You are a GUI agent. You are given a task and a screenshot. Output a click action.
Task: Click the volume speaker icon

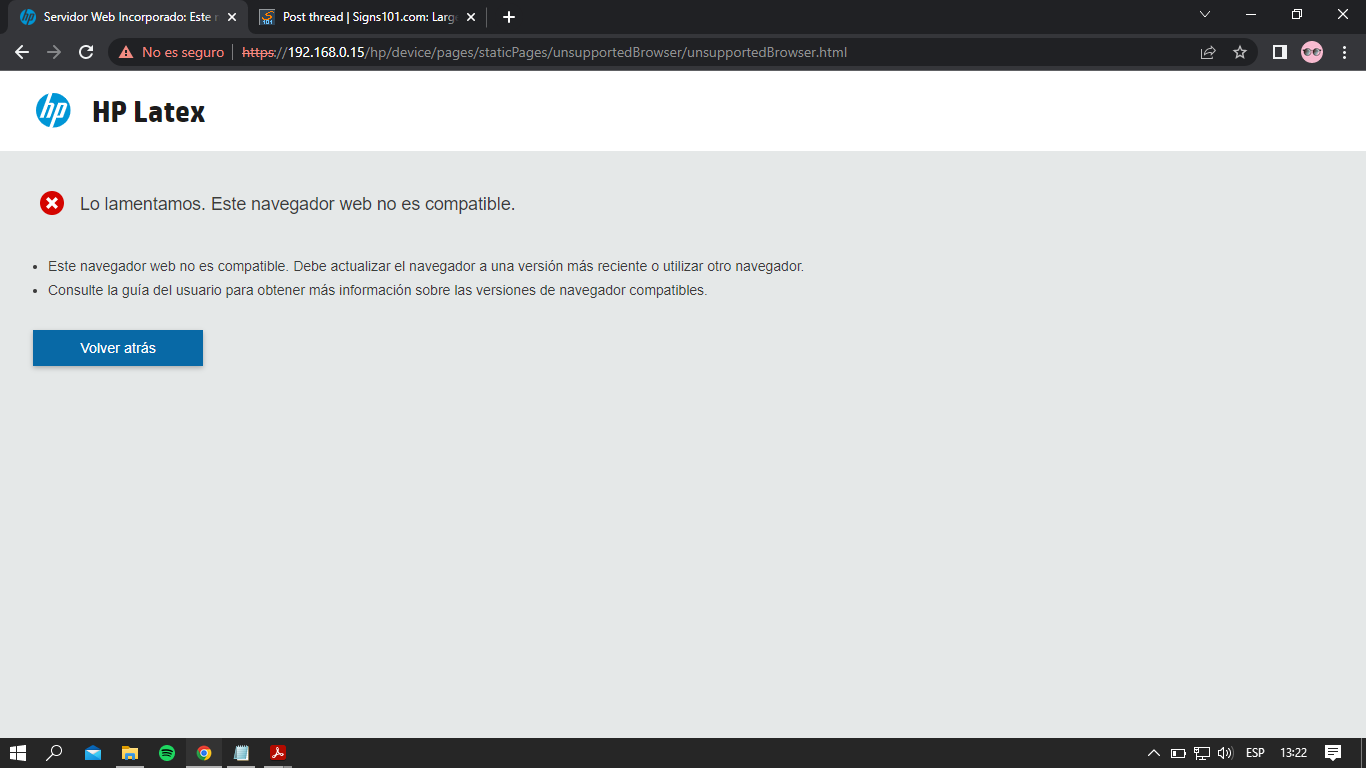1226,753
